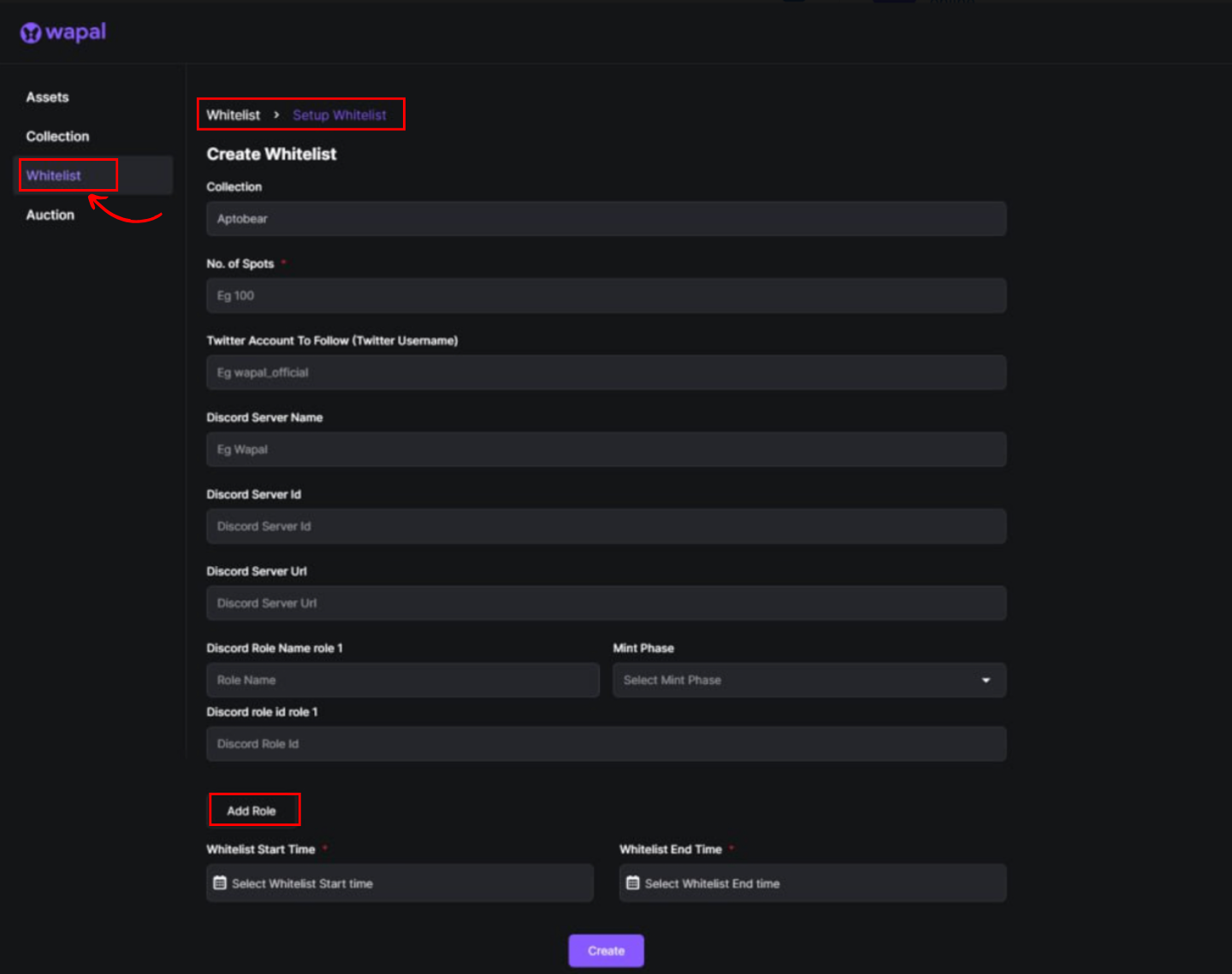Open the Auction sidebar item

tap(50, 215)
